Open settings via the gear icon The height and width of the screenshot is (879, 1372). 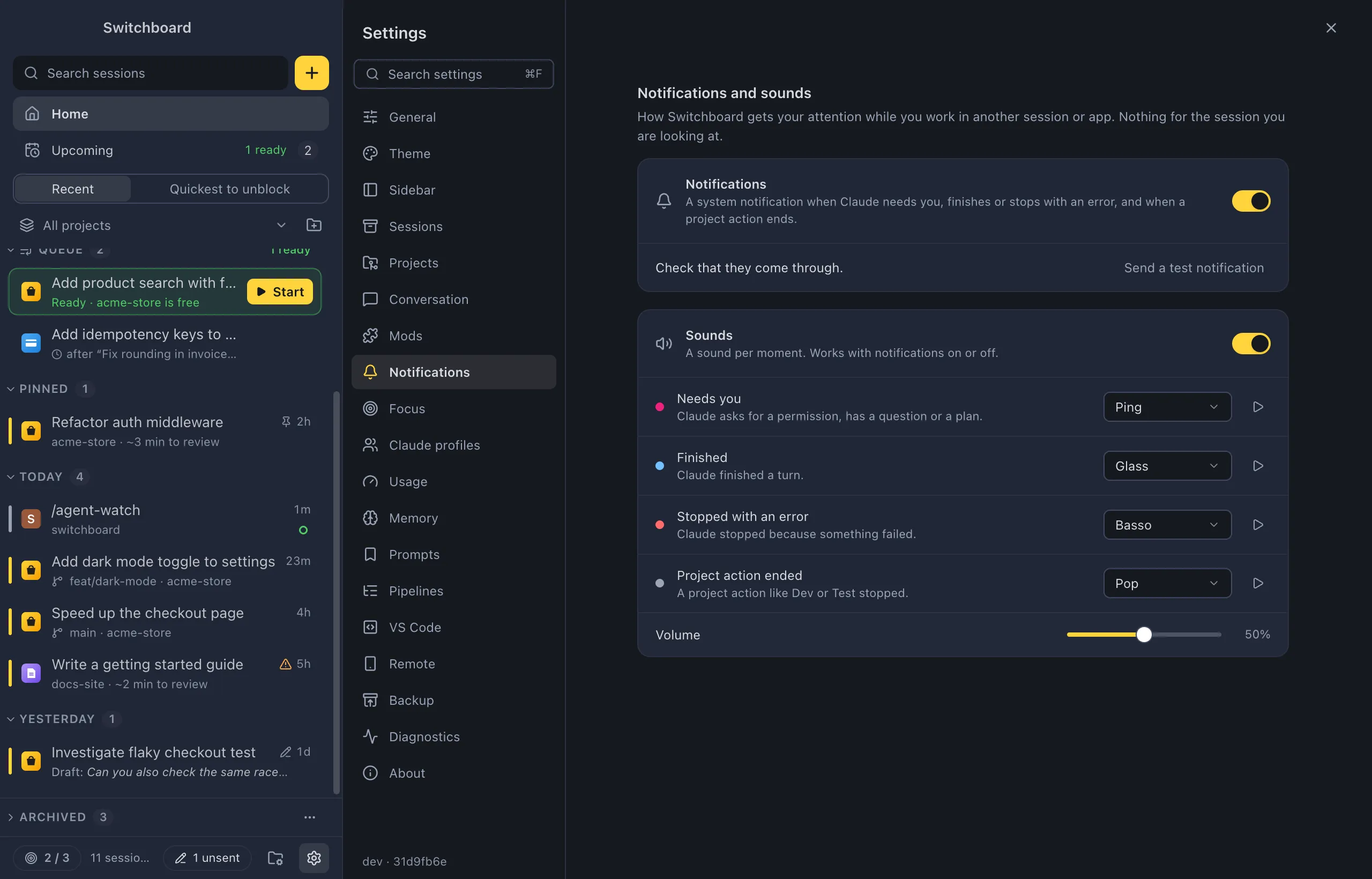click(314, 858)
